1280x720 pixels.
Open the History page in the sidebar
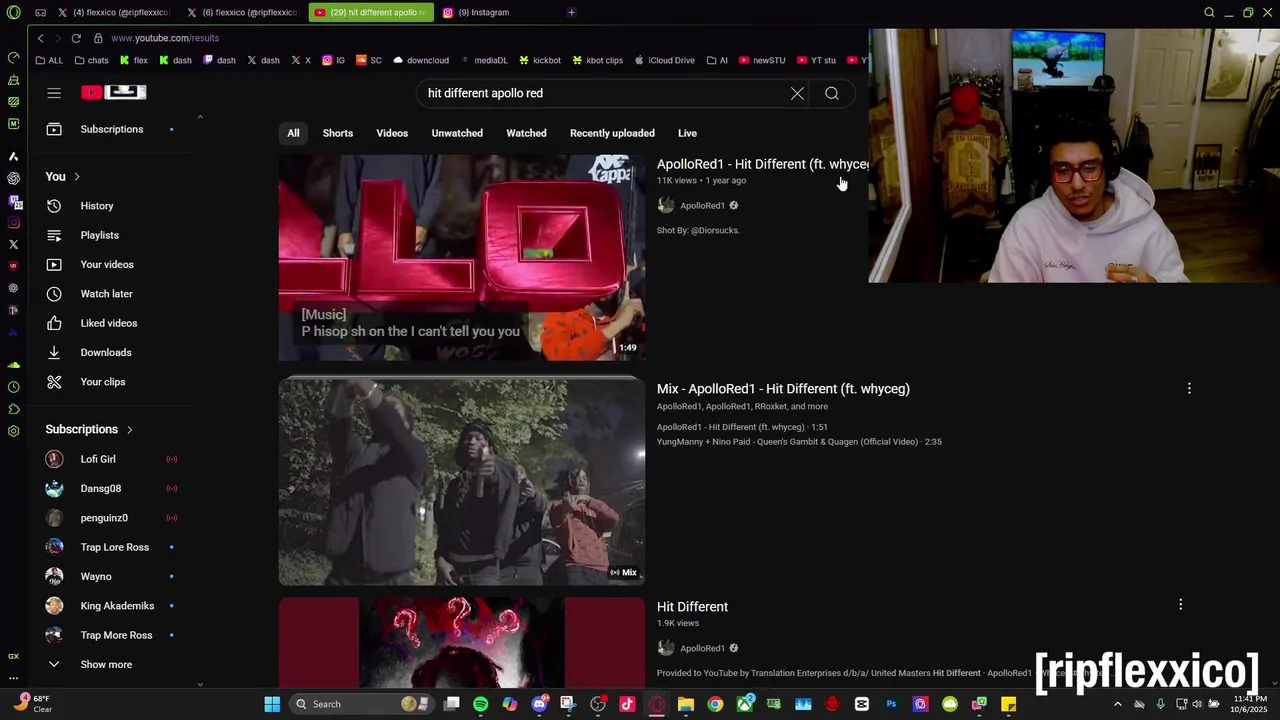[x=97, y=206]
